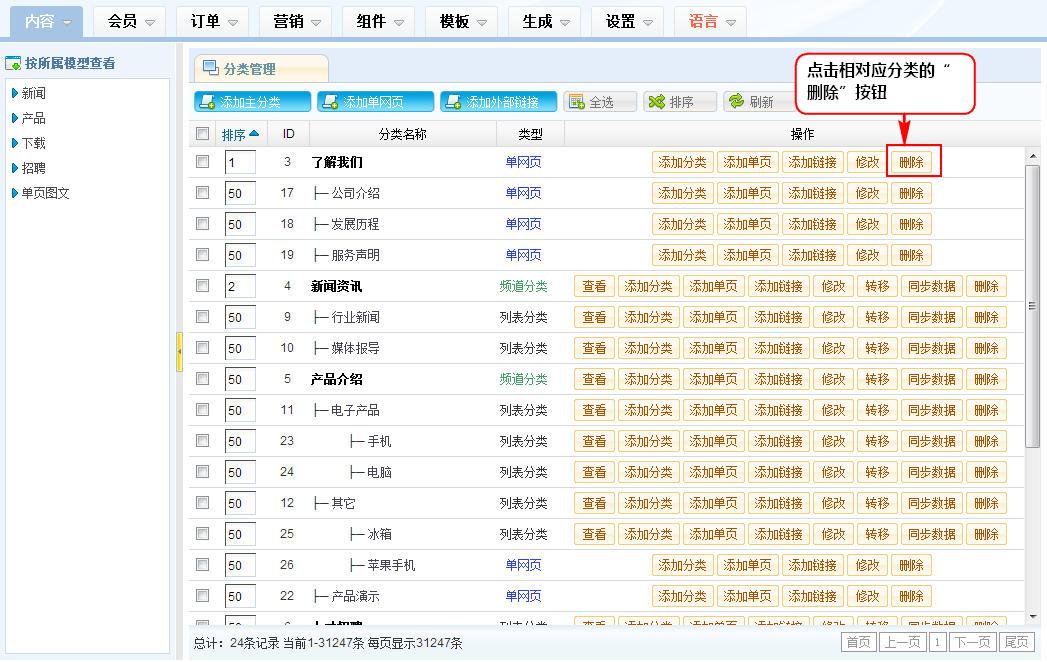The image size is (1047, 662).
Task: Click the 按所属模型查看 header icon
Action: [x=14, y=64]
